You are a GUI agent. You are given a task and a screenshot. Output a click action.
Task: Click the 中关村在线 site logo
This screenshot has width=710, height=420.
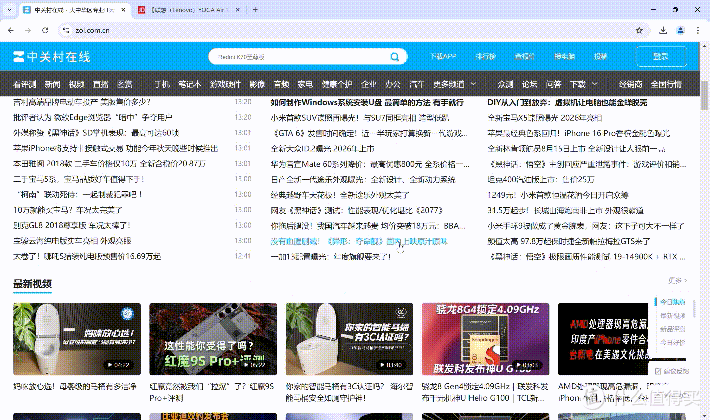click(52, 57)
